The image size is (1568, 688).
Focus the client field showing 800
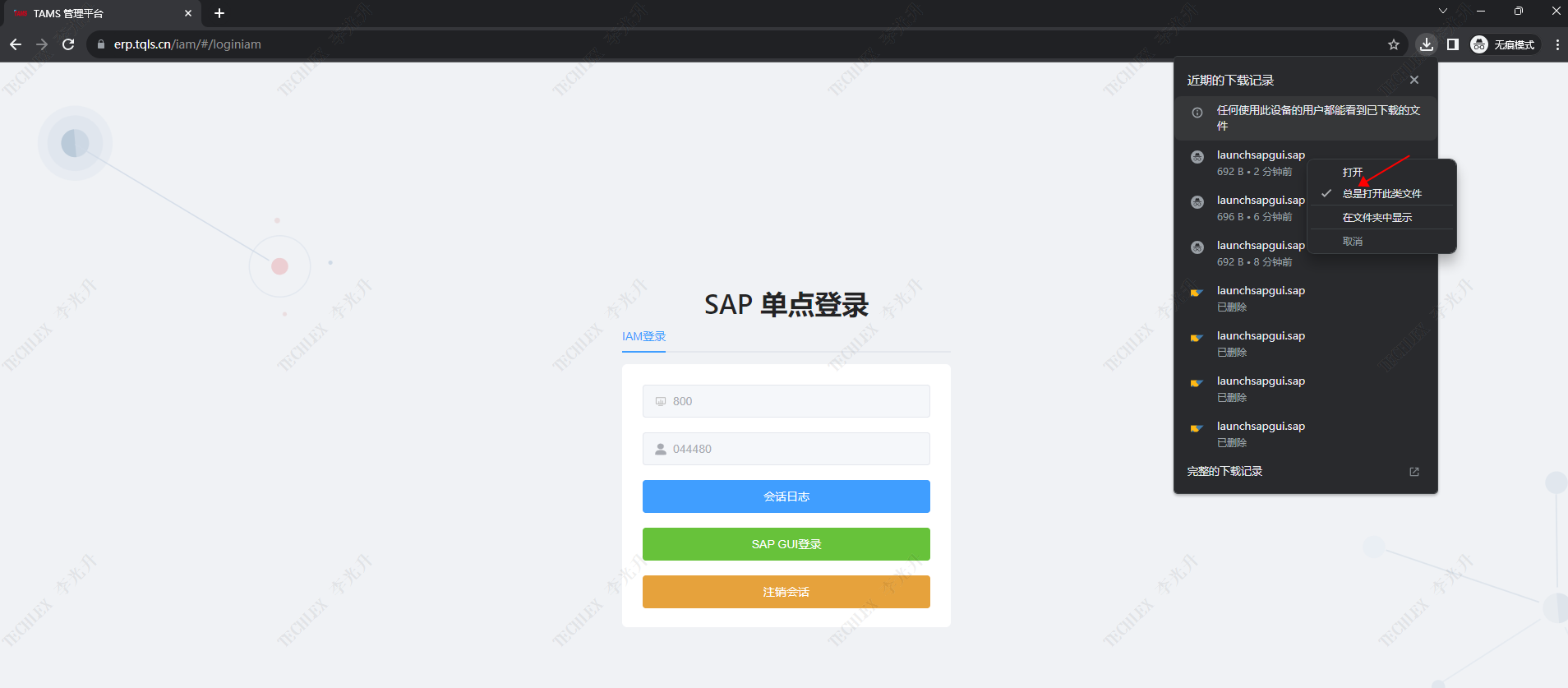click(786, 401)
